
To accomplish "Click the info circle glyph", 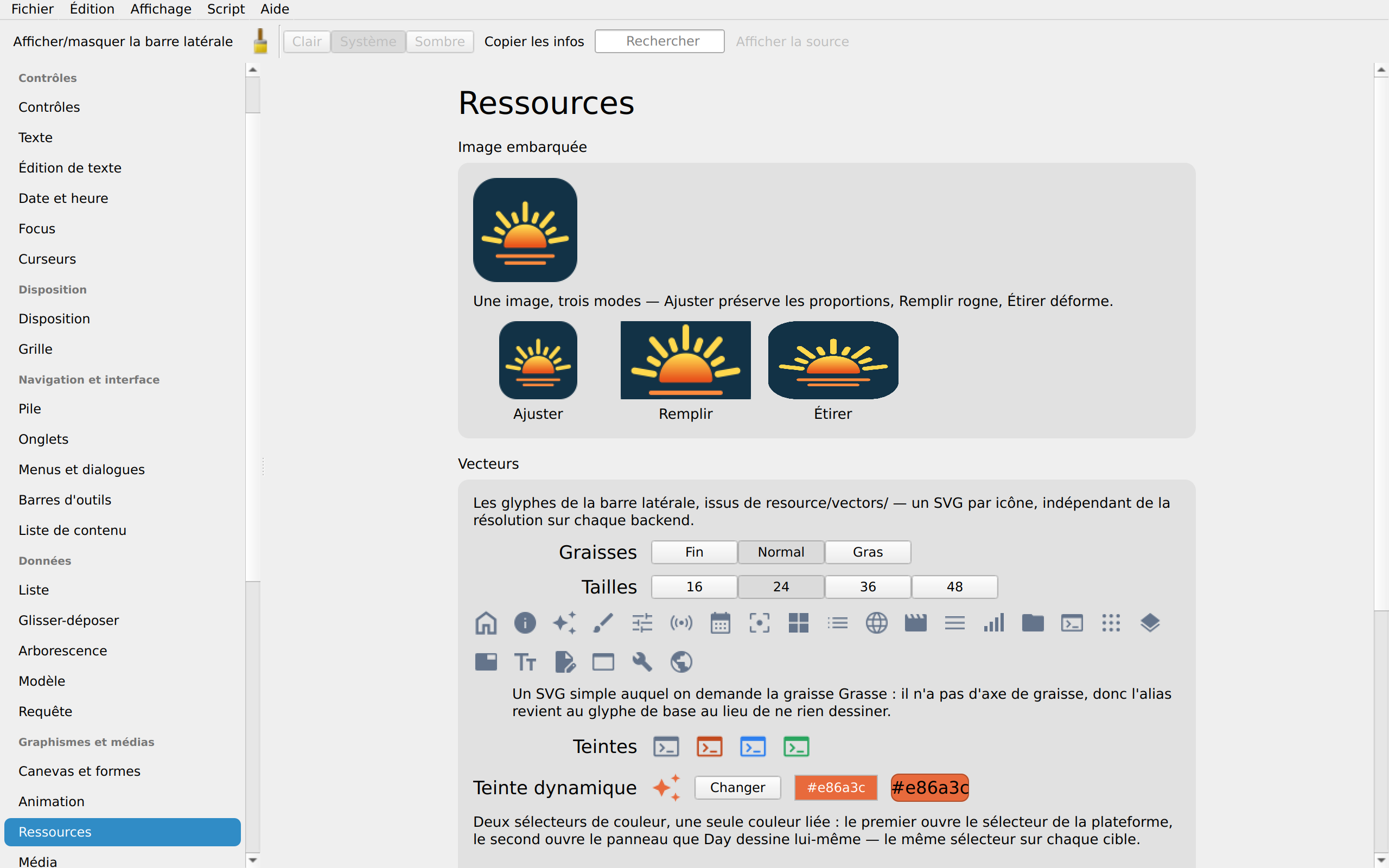I will pyautogui.click(x=525, y=623).
